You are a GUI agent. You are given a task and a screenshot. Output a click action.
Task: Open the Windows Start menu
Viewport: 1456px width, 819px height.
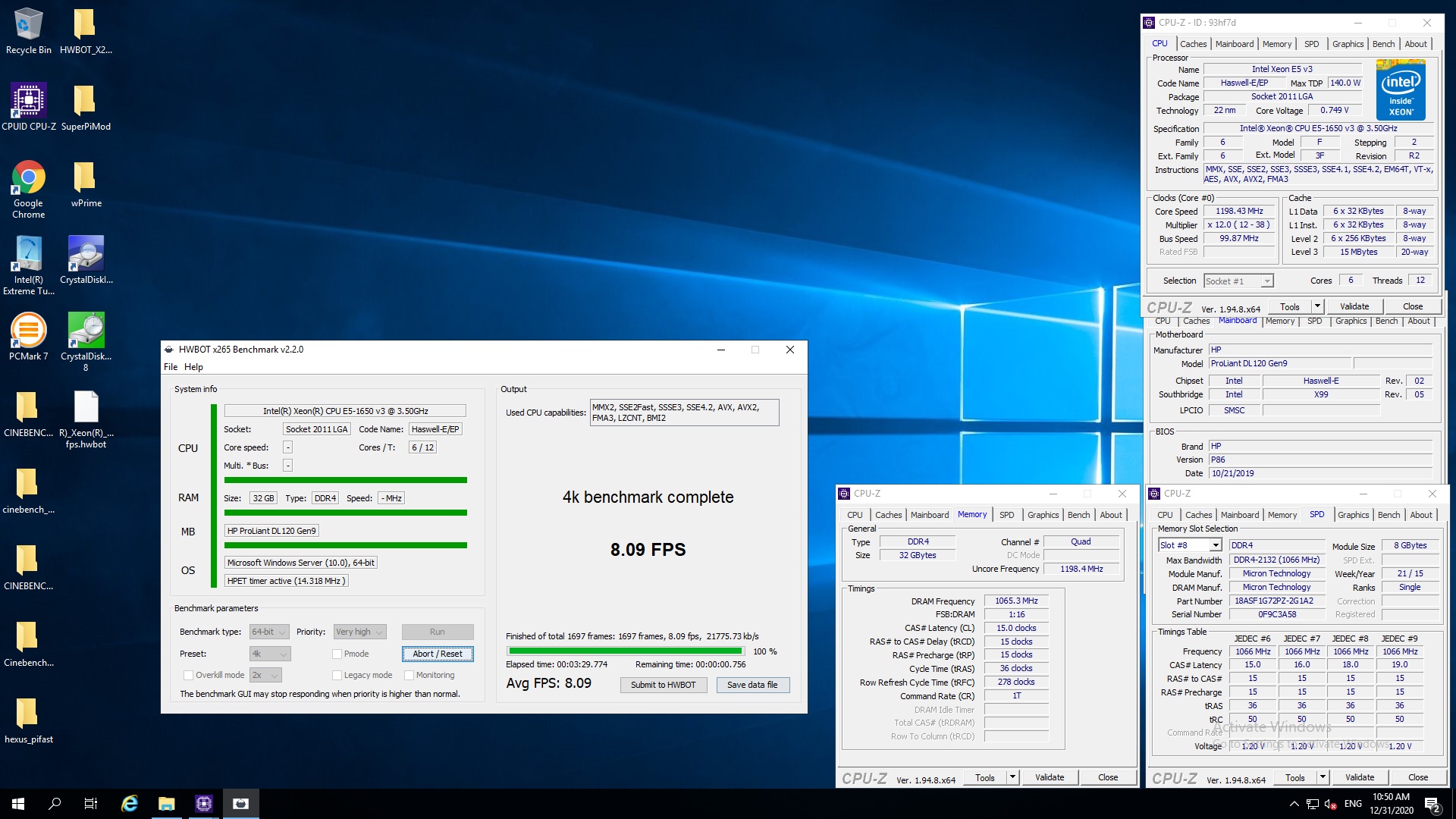(18, 804)
